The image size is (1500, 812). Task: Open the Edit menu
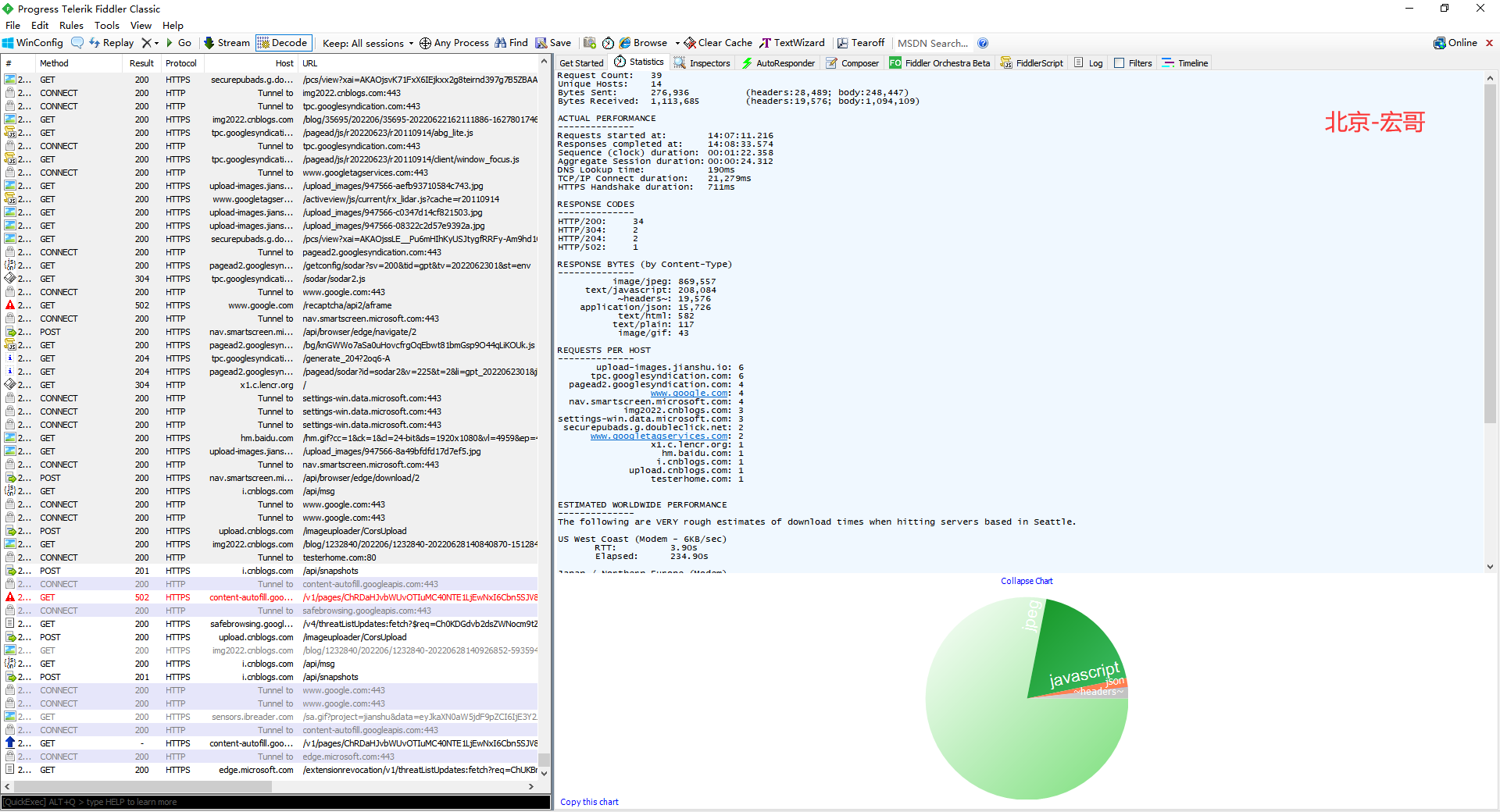pyautogui.click(x=40, y=25)
